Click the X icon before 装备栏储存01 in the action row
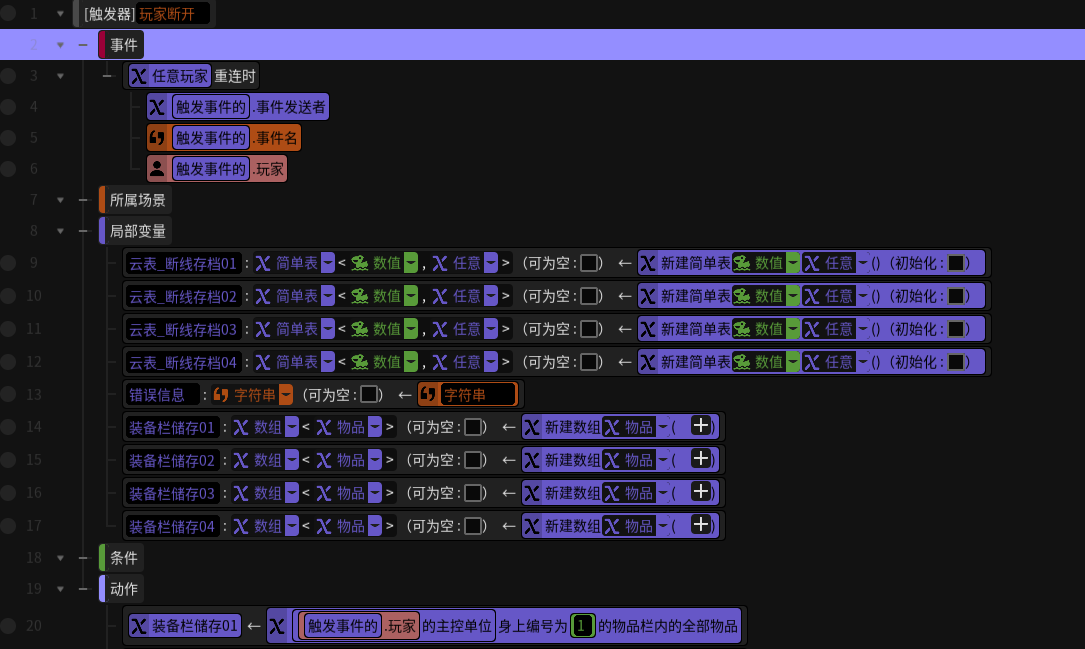This screenshot has width=1085, height=649. point(138,626)
